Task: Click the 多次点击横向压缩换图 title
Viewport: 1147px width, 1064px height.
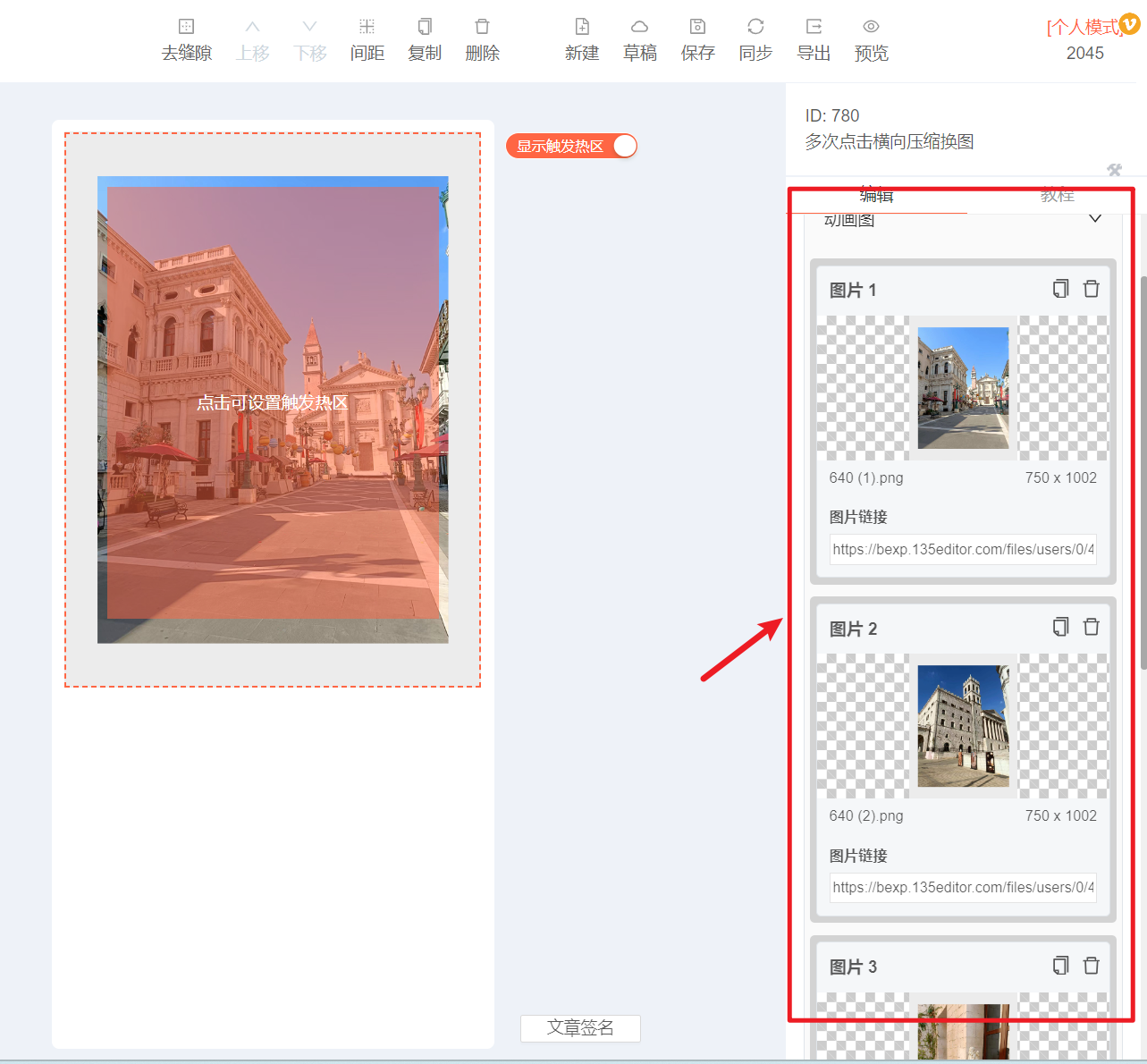Action: click(890, 141)
